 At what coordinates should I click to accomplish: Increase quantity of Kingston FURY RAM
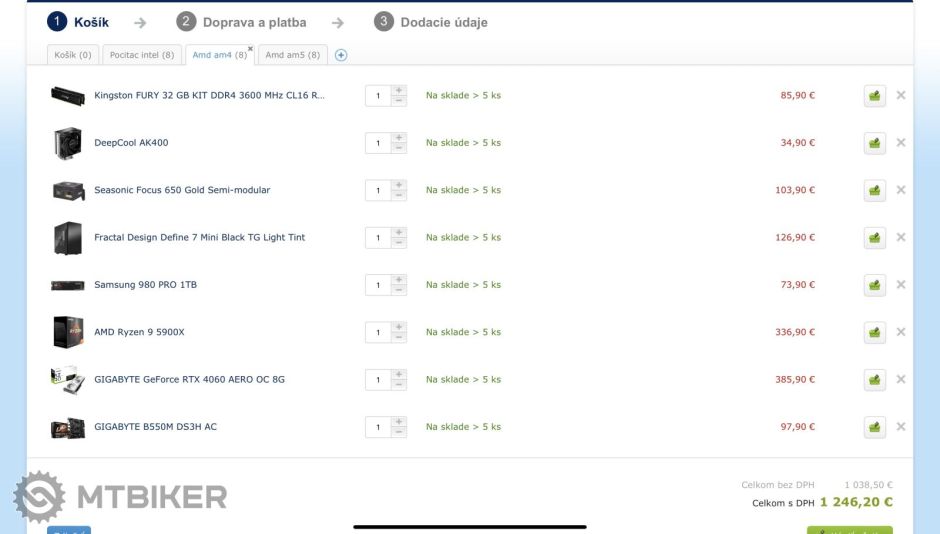399,90
